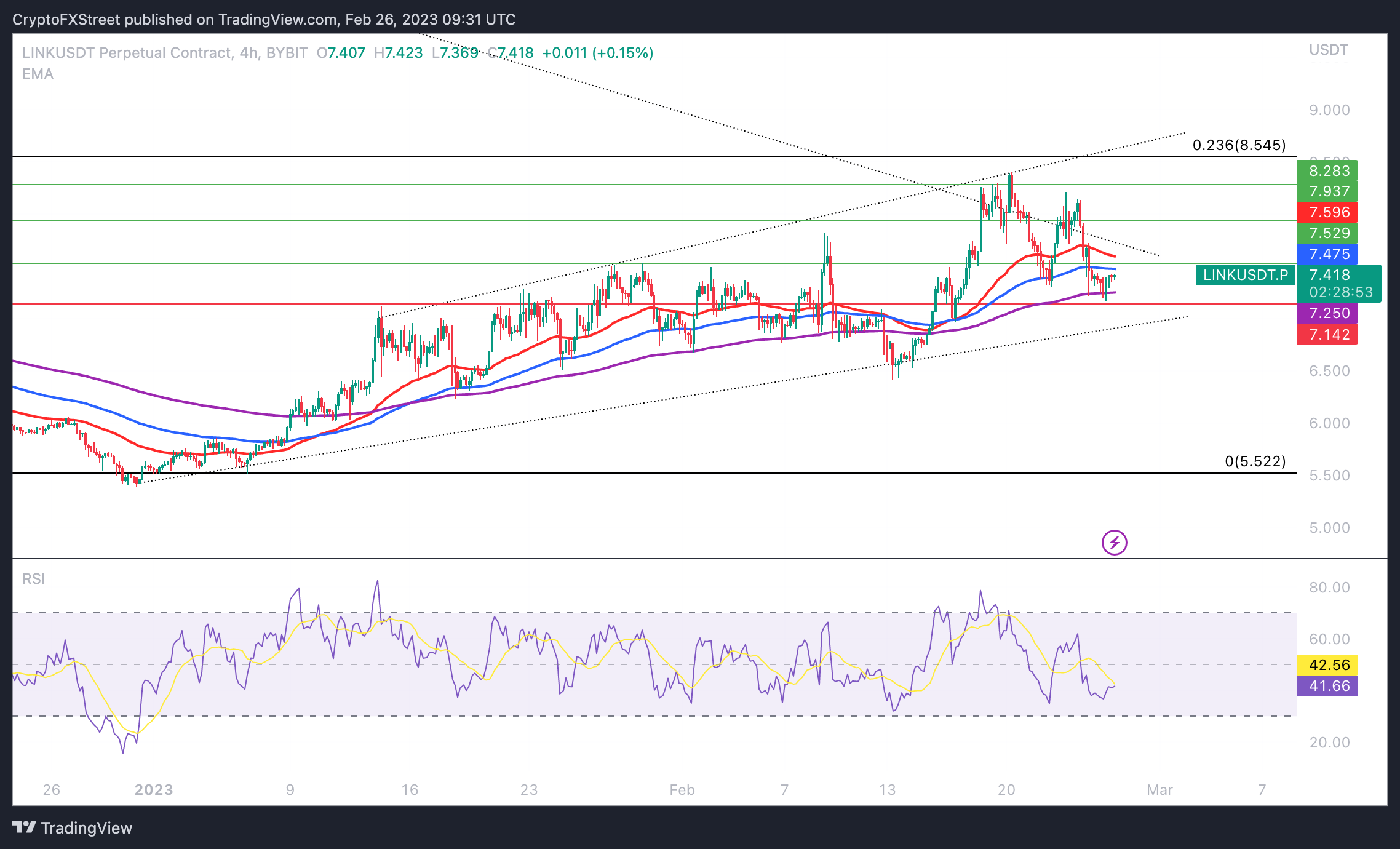Click the 9.000 price axis label
1400x849 pixels.
tap(1329, 110)
